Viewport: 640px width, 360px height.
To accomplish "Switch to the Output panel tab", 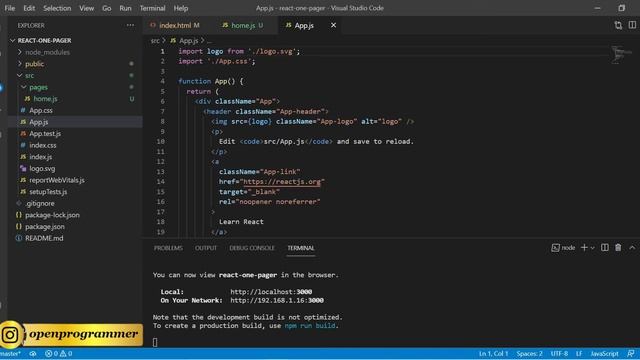I will (x=206, y=248).
